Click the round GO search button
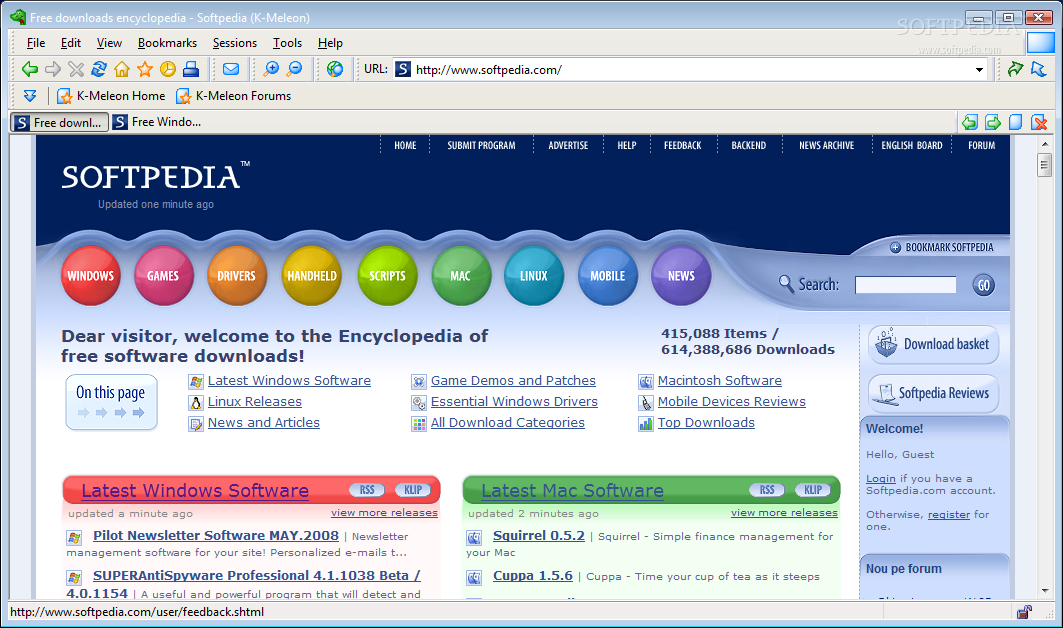Viewport: 1063px width, 628px height. pyautogui.click(x=984, y=285)
